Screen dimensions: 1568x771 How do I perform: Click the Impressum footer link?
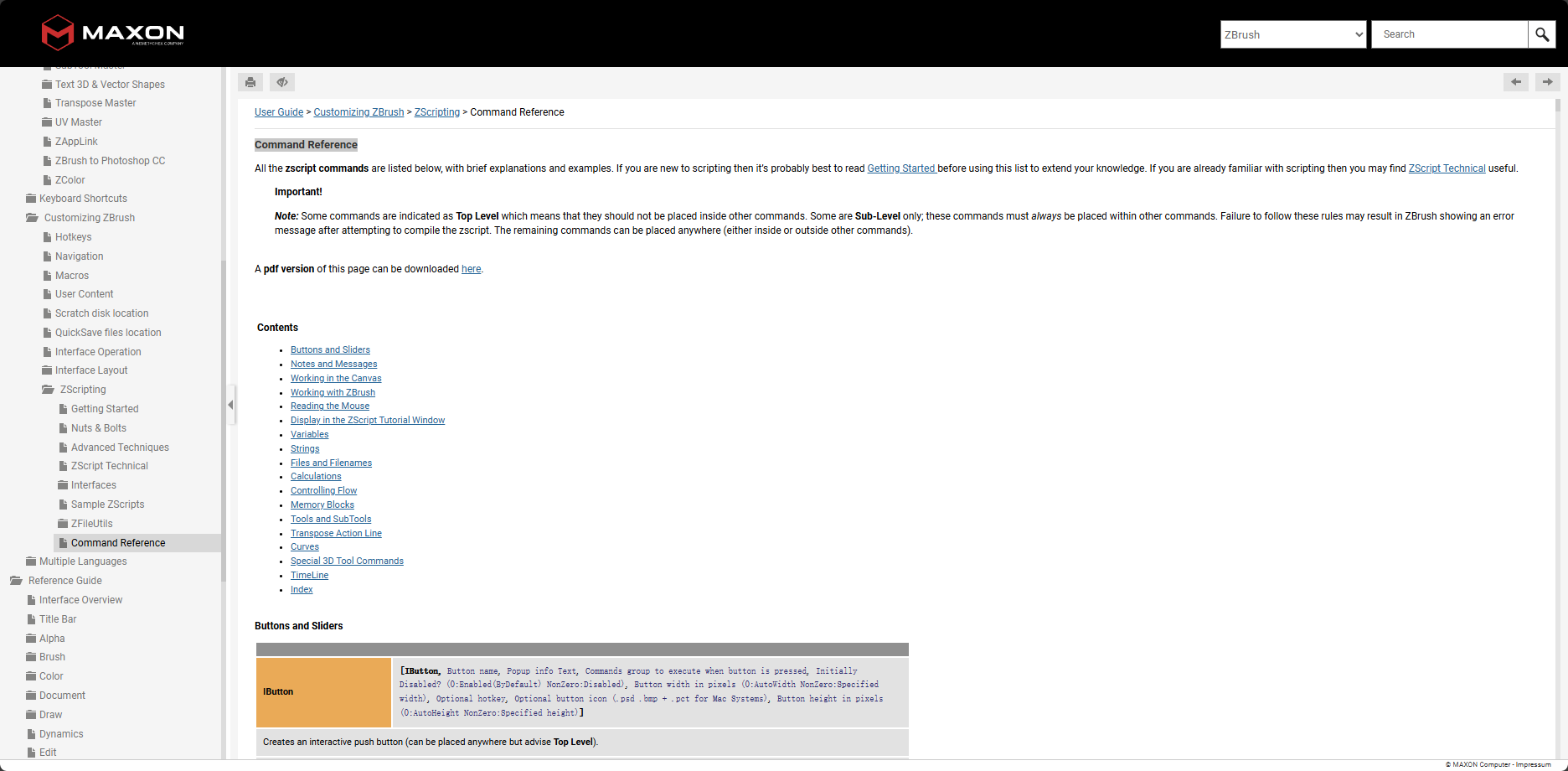[x=1533, y=764]
